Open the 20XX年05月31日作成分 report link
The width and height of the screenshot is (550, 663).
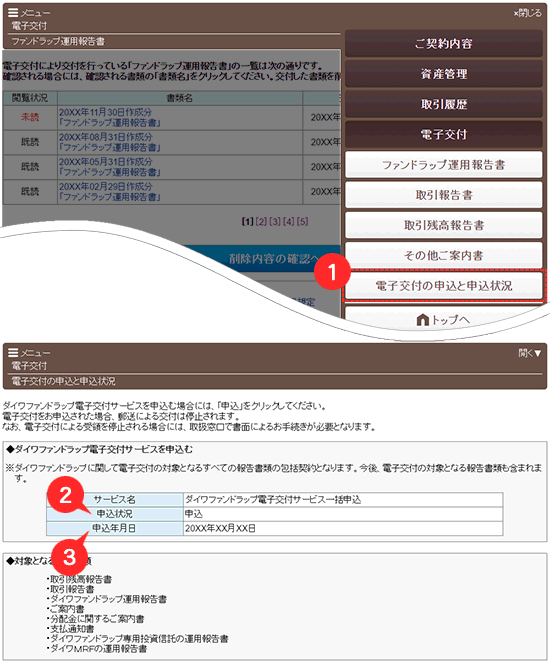(x=109, y=167)
